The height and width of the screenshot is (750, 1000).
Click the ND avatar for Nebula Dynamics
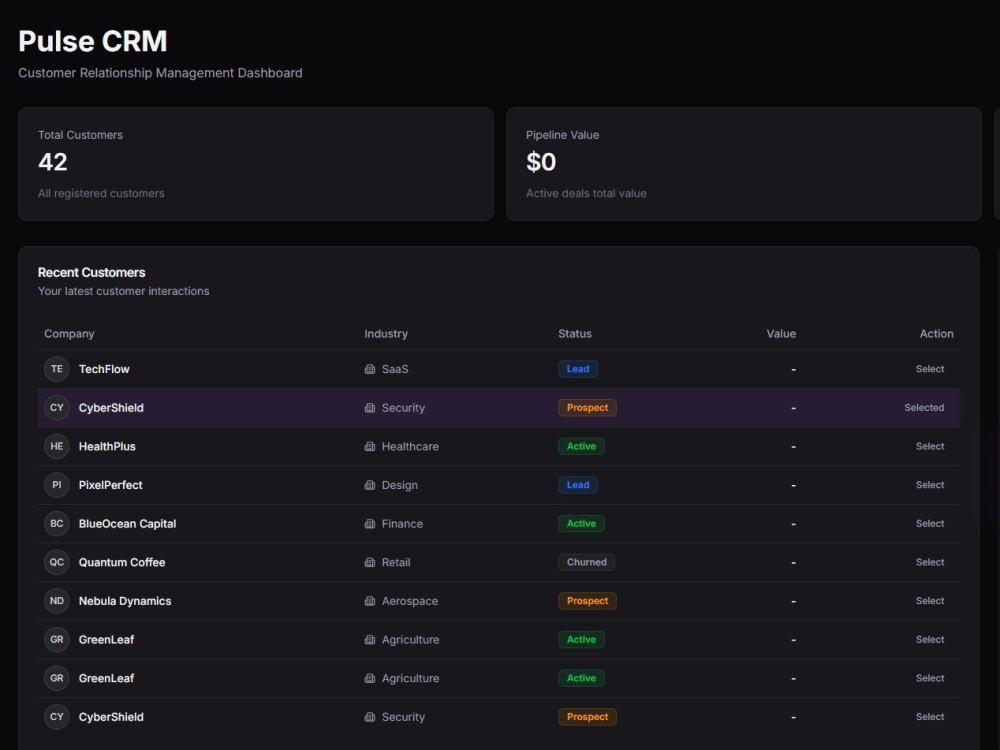(x=57, y=601)
